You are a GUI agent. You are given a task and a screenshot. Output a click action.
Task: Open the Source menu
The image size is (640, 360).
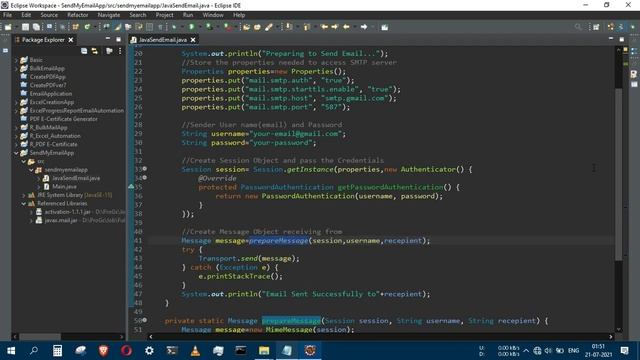tap(49, 15)
